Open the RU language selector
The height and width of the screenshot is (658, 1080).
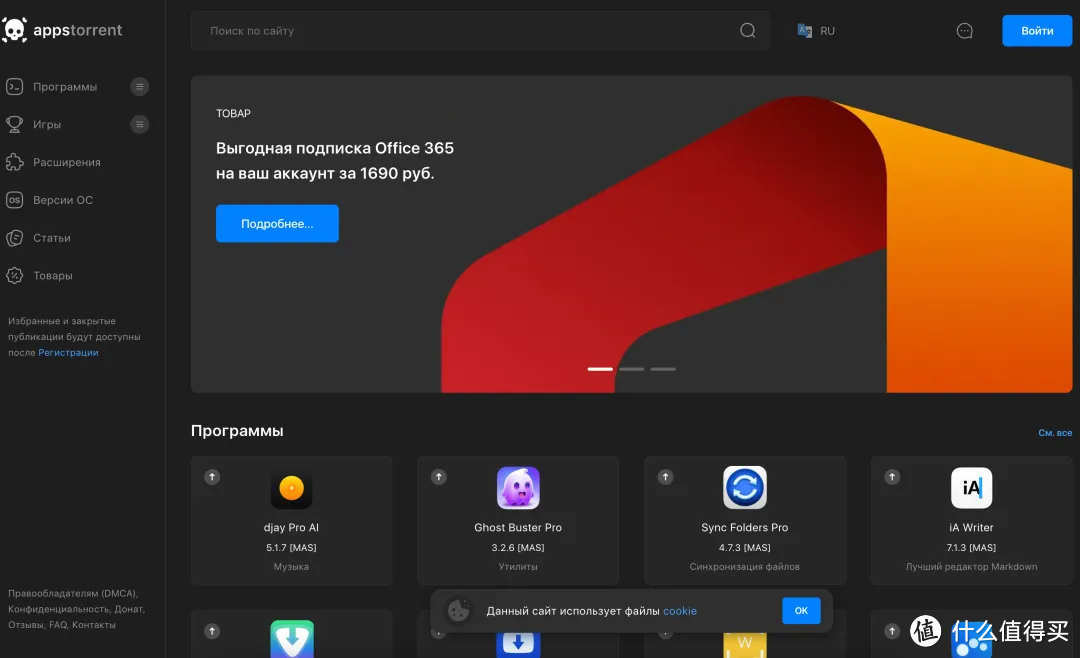(816, 31)
